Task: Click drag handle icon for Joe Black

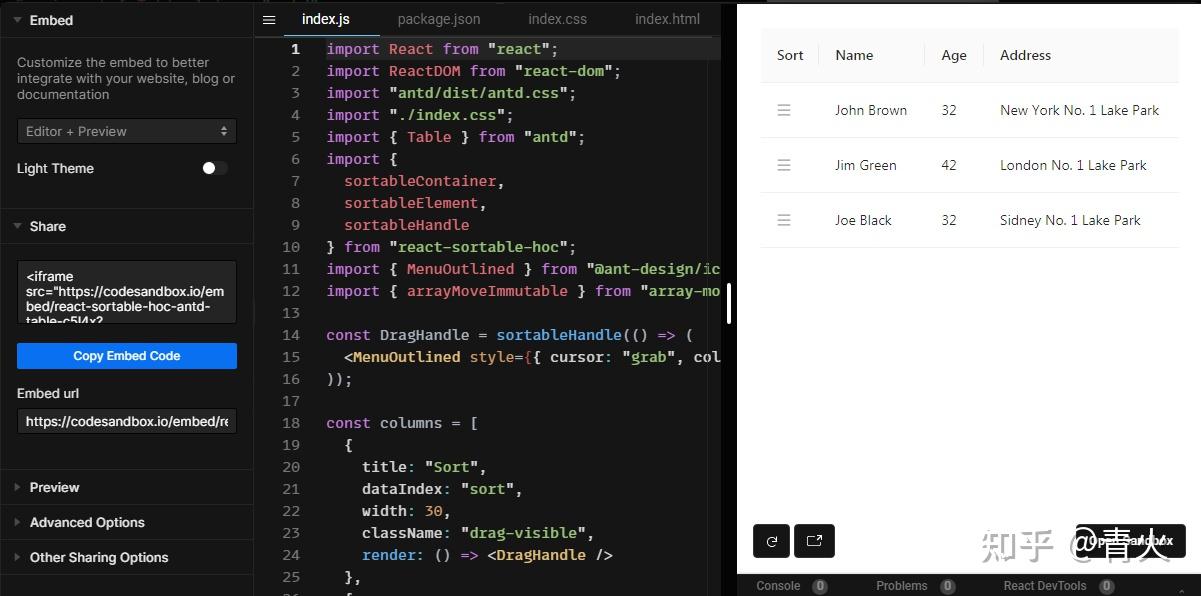Action: (x=784, y=220)
